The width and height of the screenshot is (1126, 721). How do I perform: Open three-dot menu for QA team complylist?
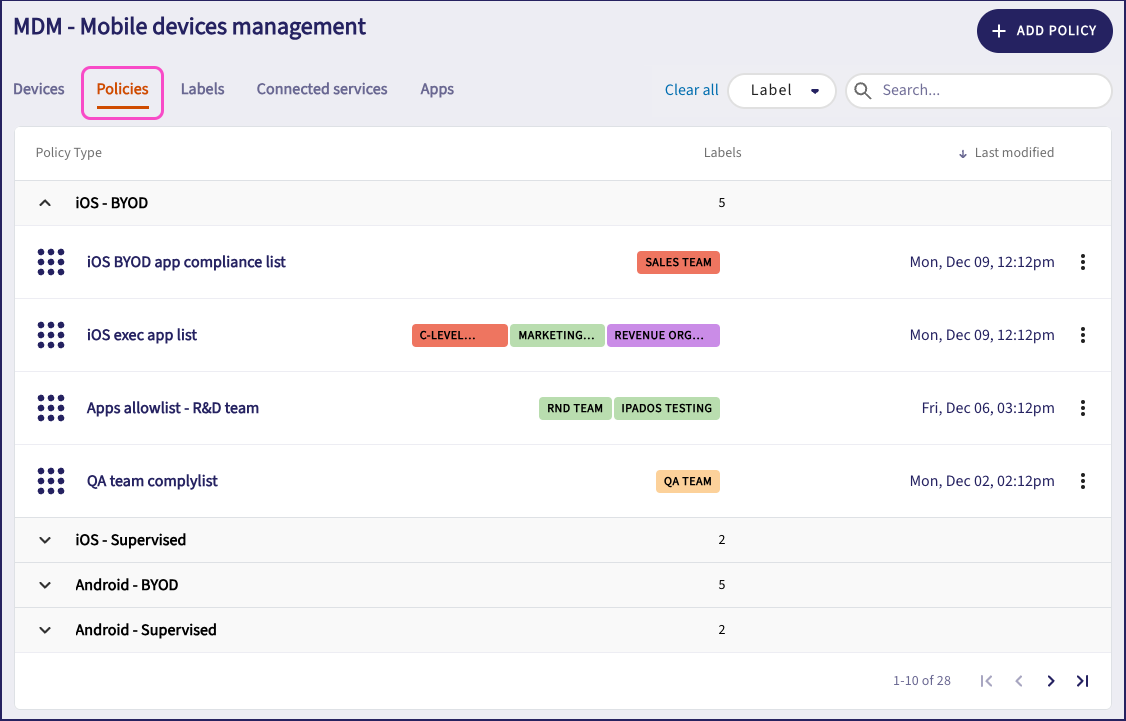pos(1082,481)
